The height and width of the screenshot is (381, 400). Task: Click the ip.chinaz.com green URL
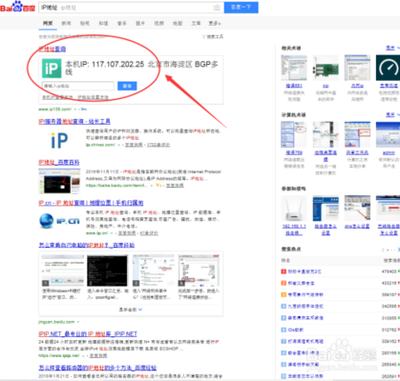pyautogui.click(x=100, y=145)
